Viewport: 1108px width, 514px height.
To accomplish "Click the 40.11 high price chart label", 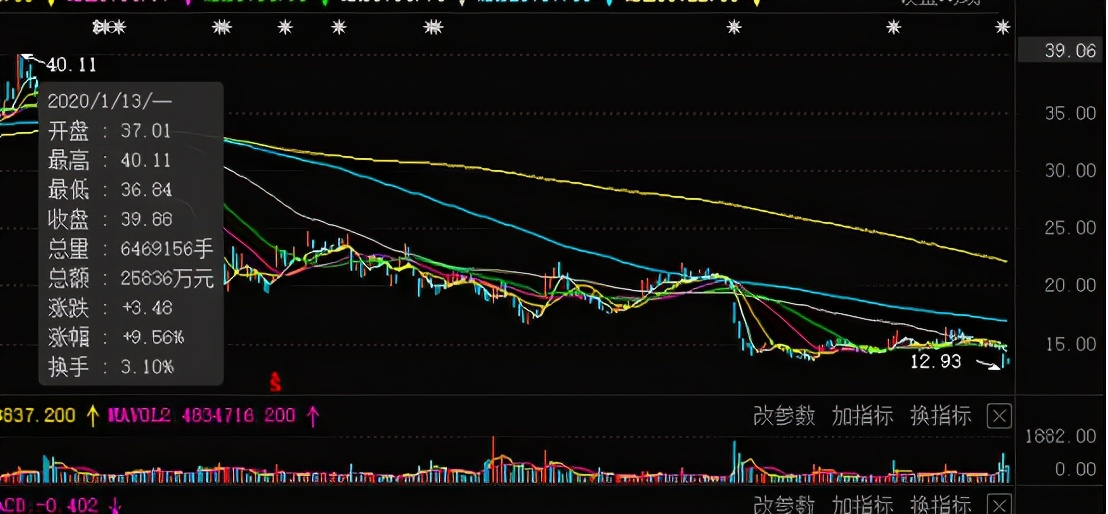I will click(x=71, y=66).
